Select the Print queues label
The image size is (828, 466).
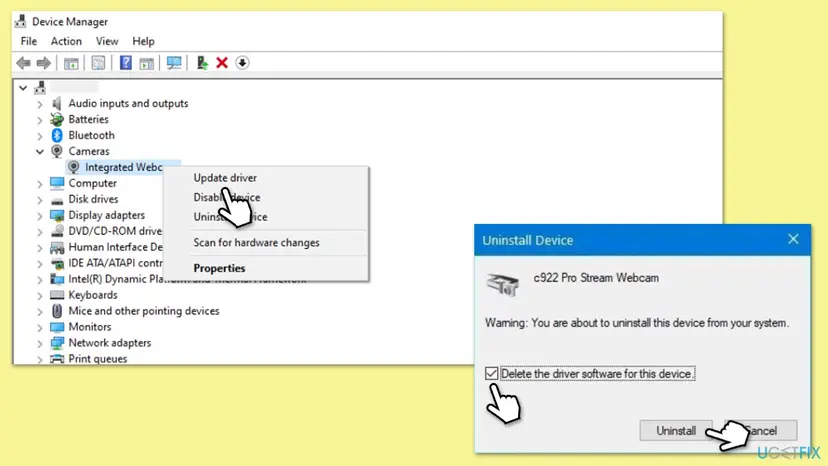(x=98, y=359)
